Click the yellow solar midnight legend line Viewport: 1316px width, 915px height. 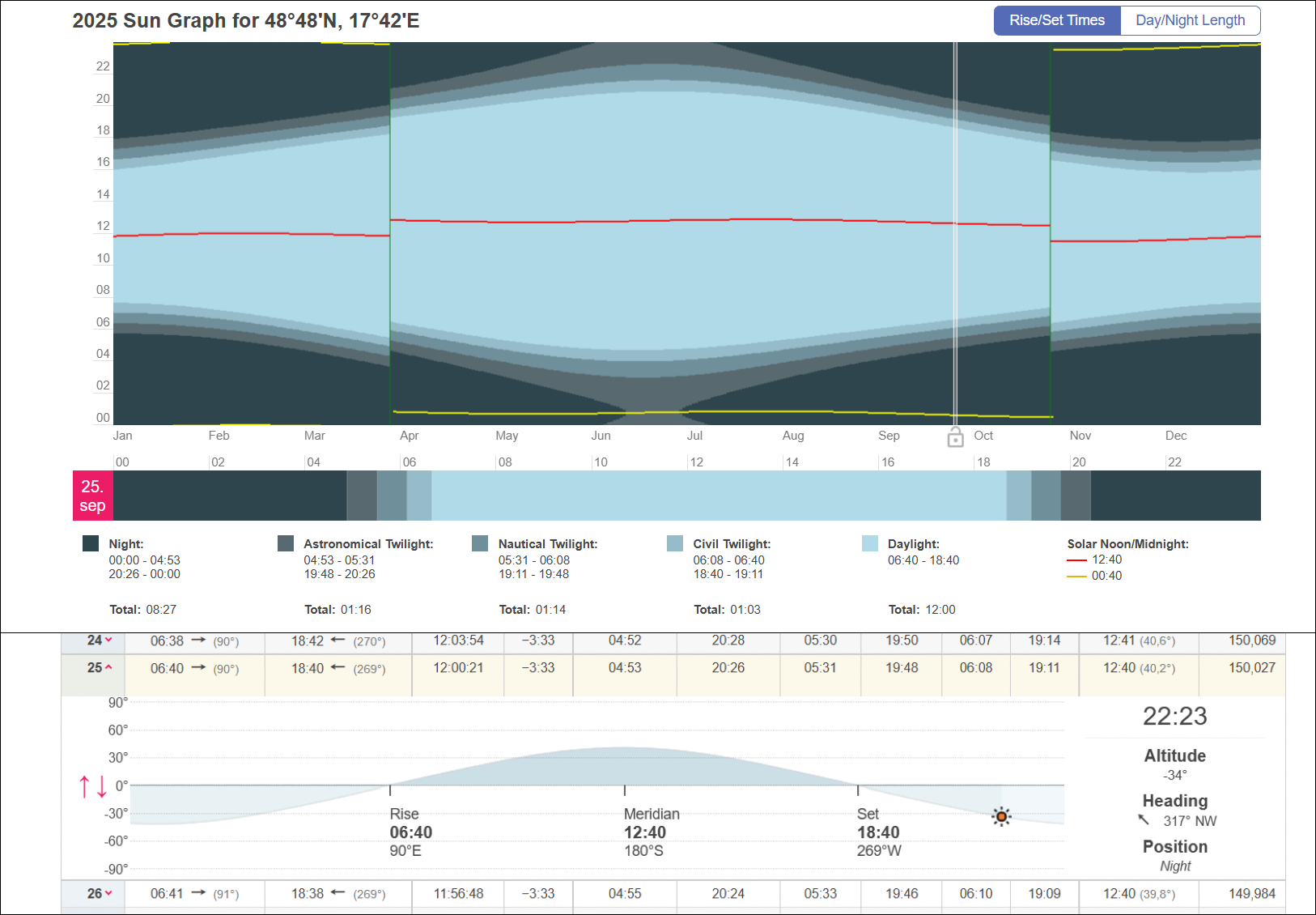pos(1076,577)
